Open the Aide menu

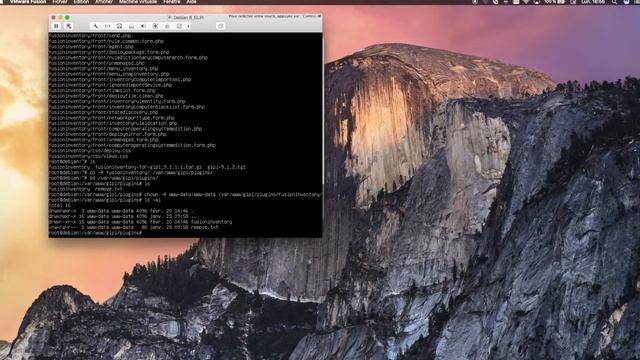click(191, 2)
